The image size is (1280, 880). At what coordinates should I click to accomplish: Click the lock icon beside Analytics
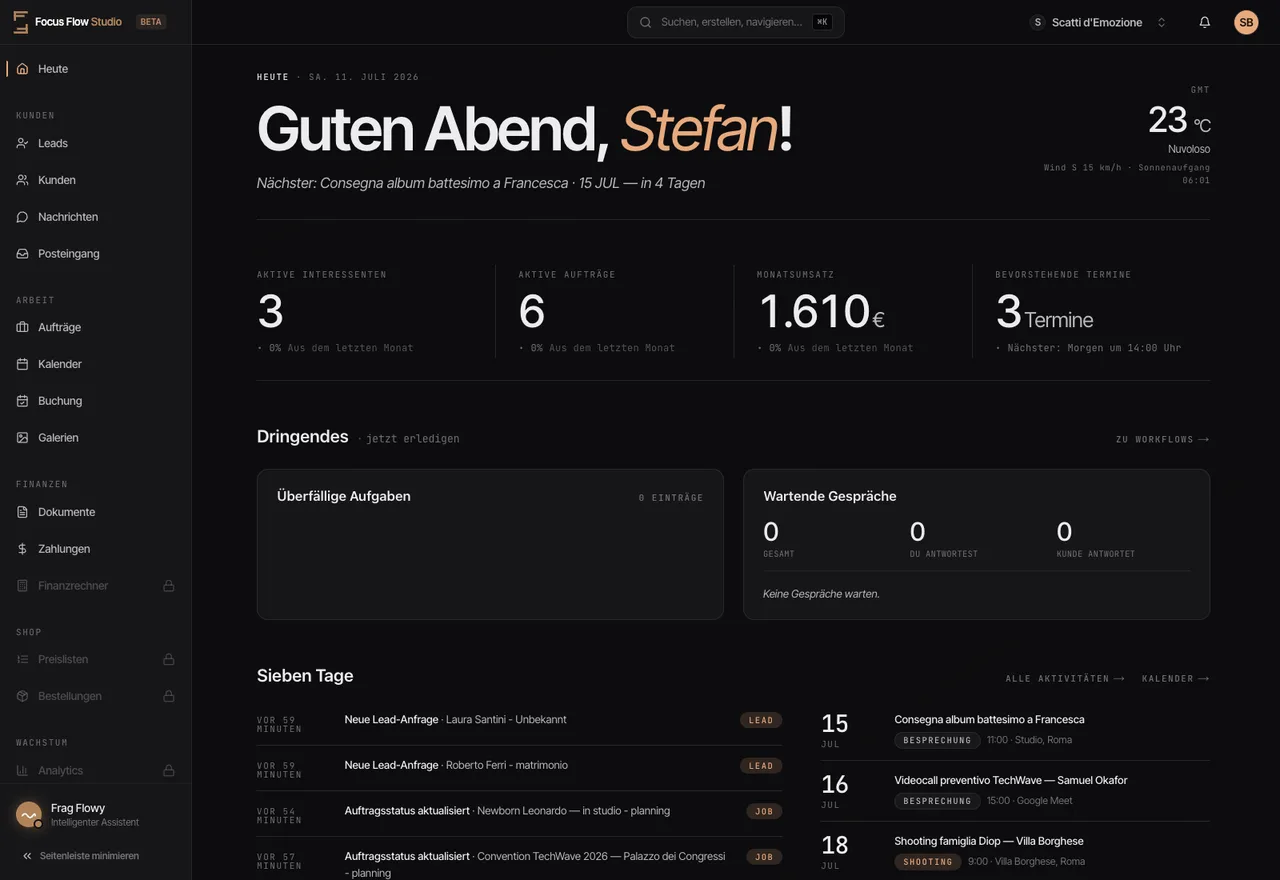coord(169,770)
